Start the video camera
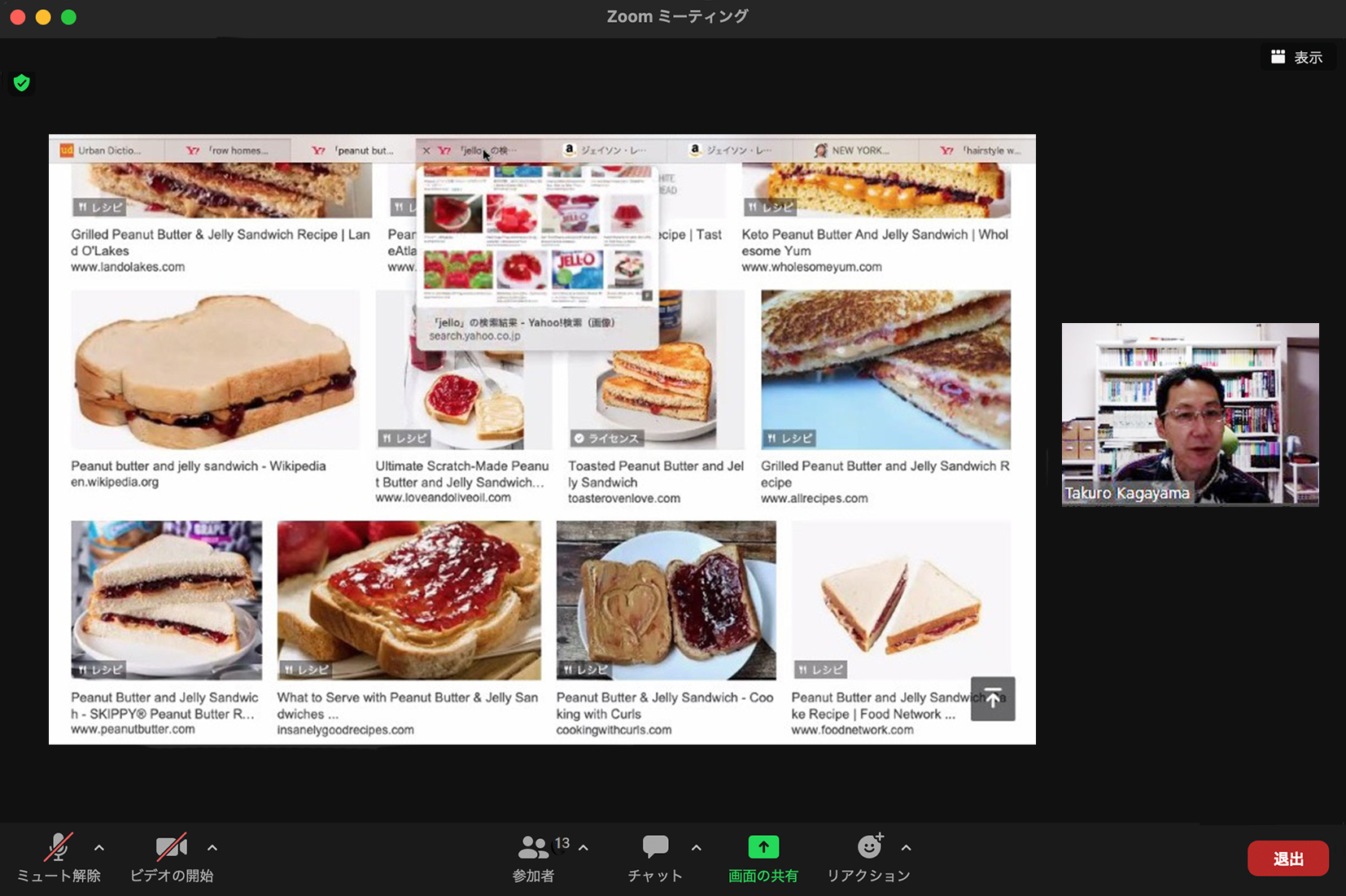 pyautogui.click(x=171, y=848)
